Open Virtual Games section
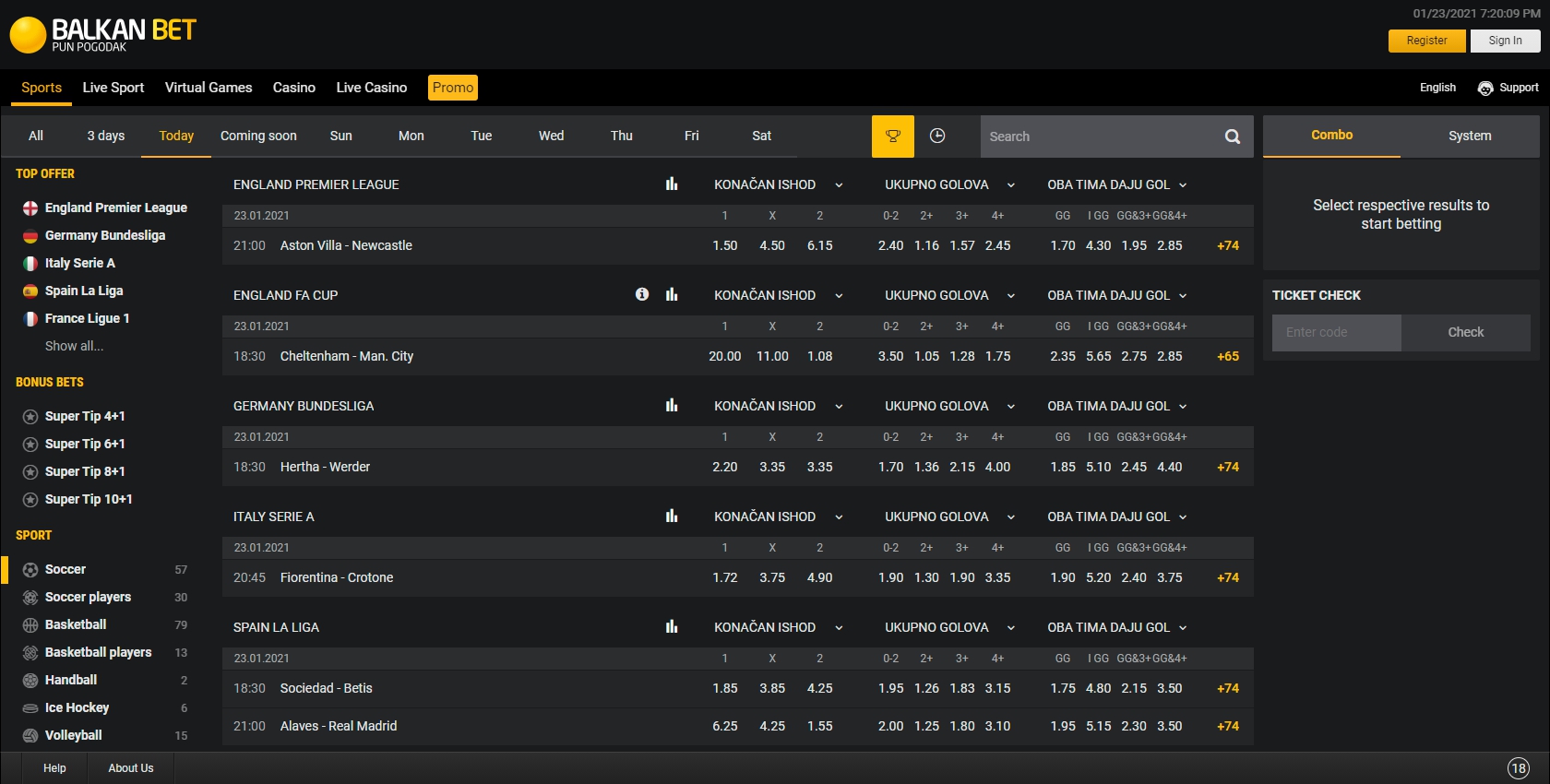This screenshot has width=1550, height=784. [209, 88]
